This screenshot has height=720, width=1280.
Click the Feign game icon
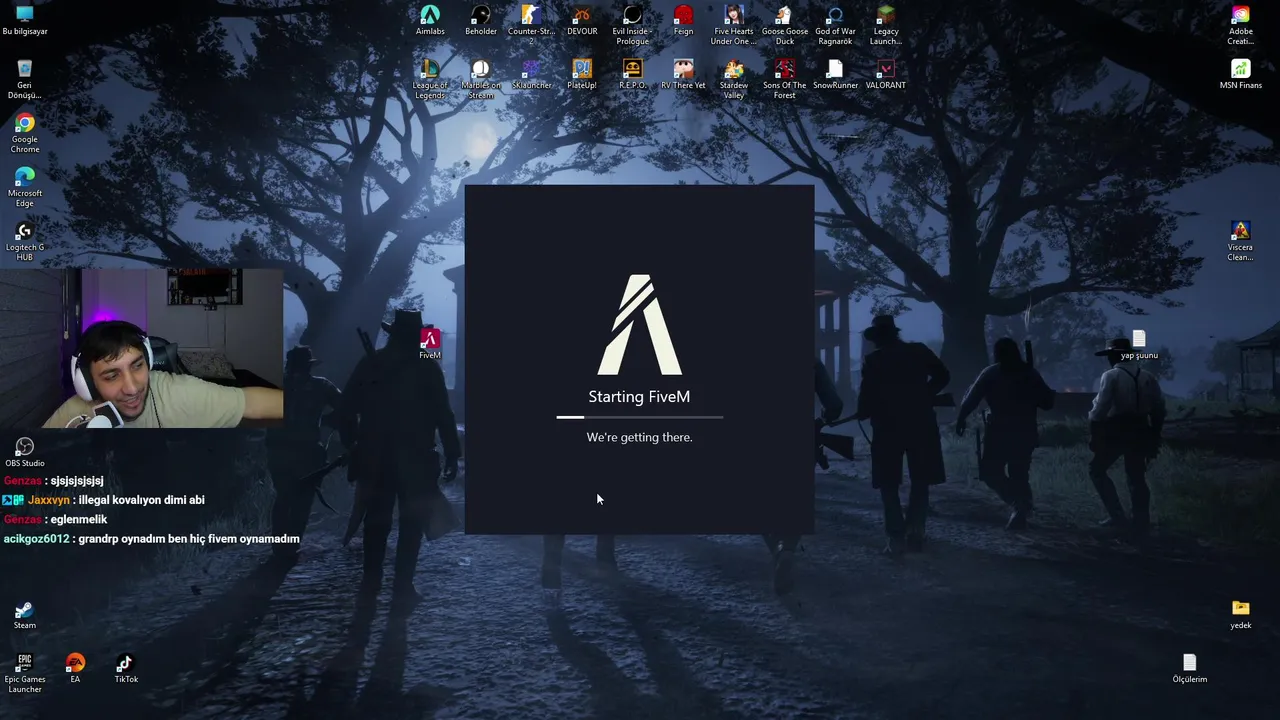click(683, 20)
